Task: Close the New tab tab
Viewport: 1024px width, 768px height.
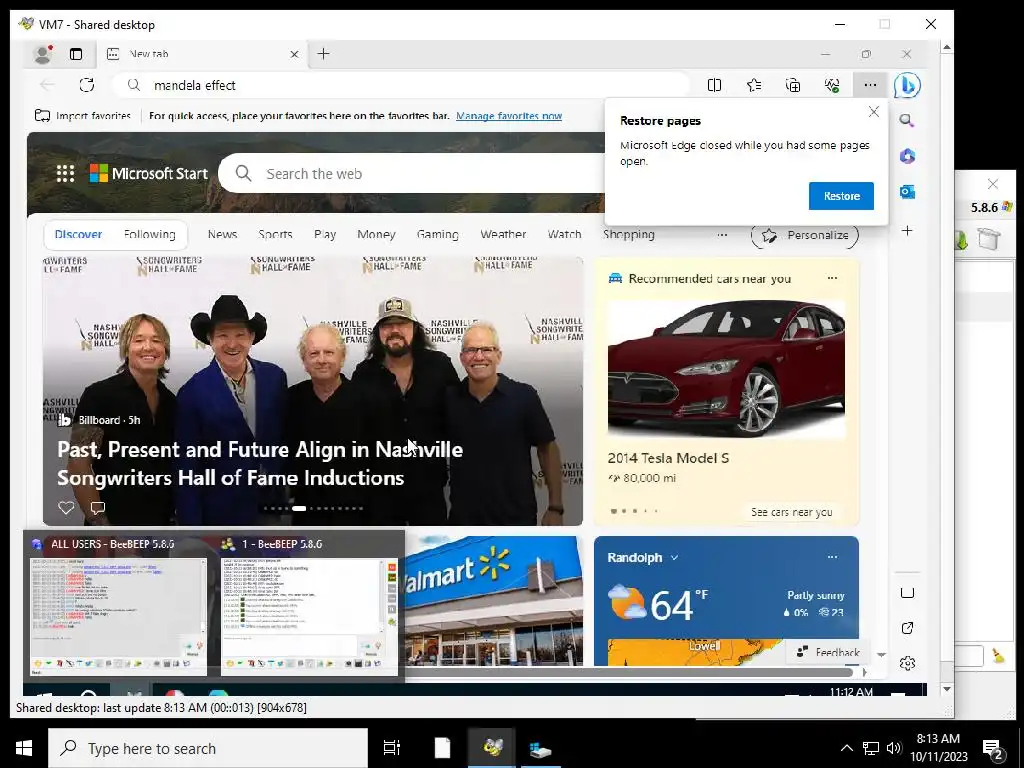Action: 295,54
